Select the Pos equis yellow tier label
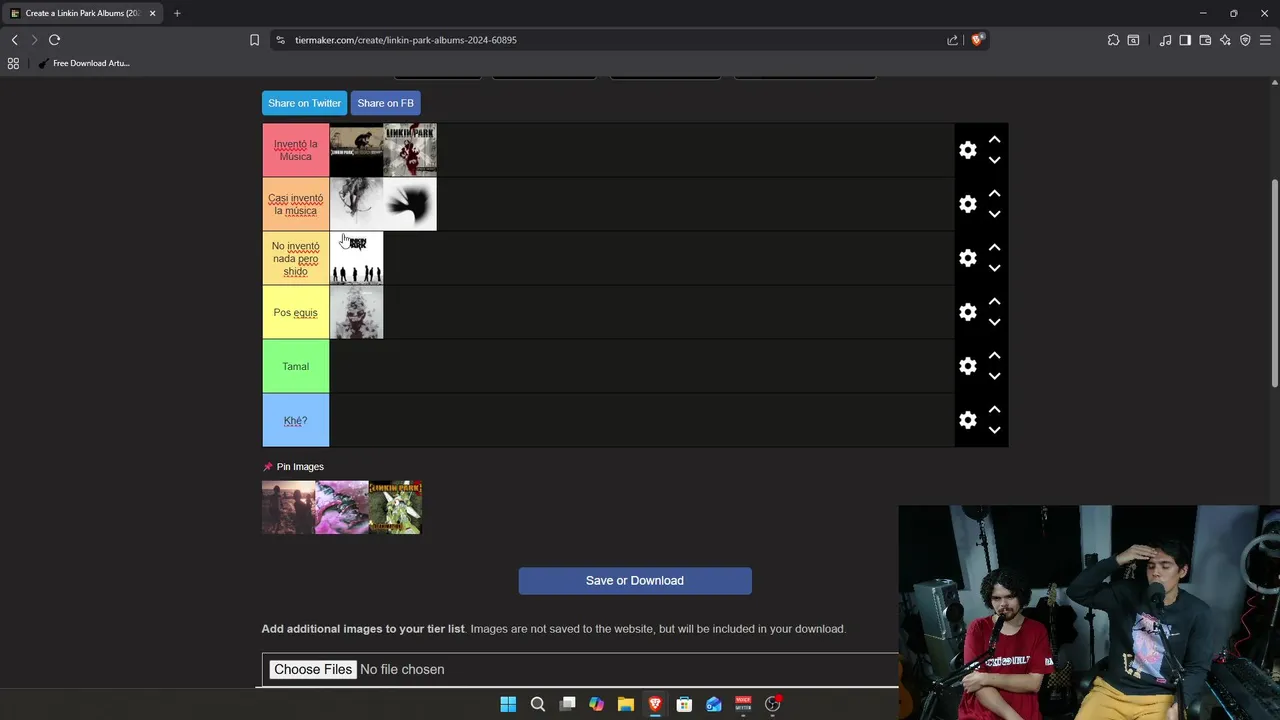 pyautogui.click(x=296, y=312)
